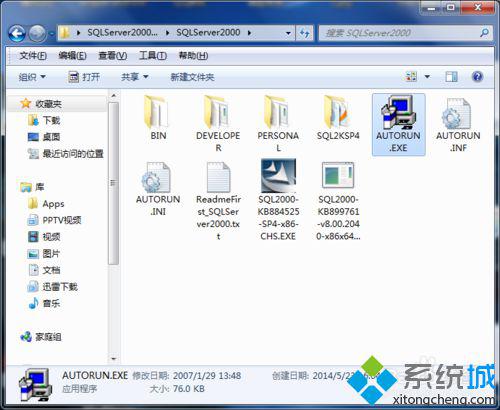Click AUTORUN.EXE icon in details pane
The height and width of the screenshot is (410, 500).
point(36,385)
